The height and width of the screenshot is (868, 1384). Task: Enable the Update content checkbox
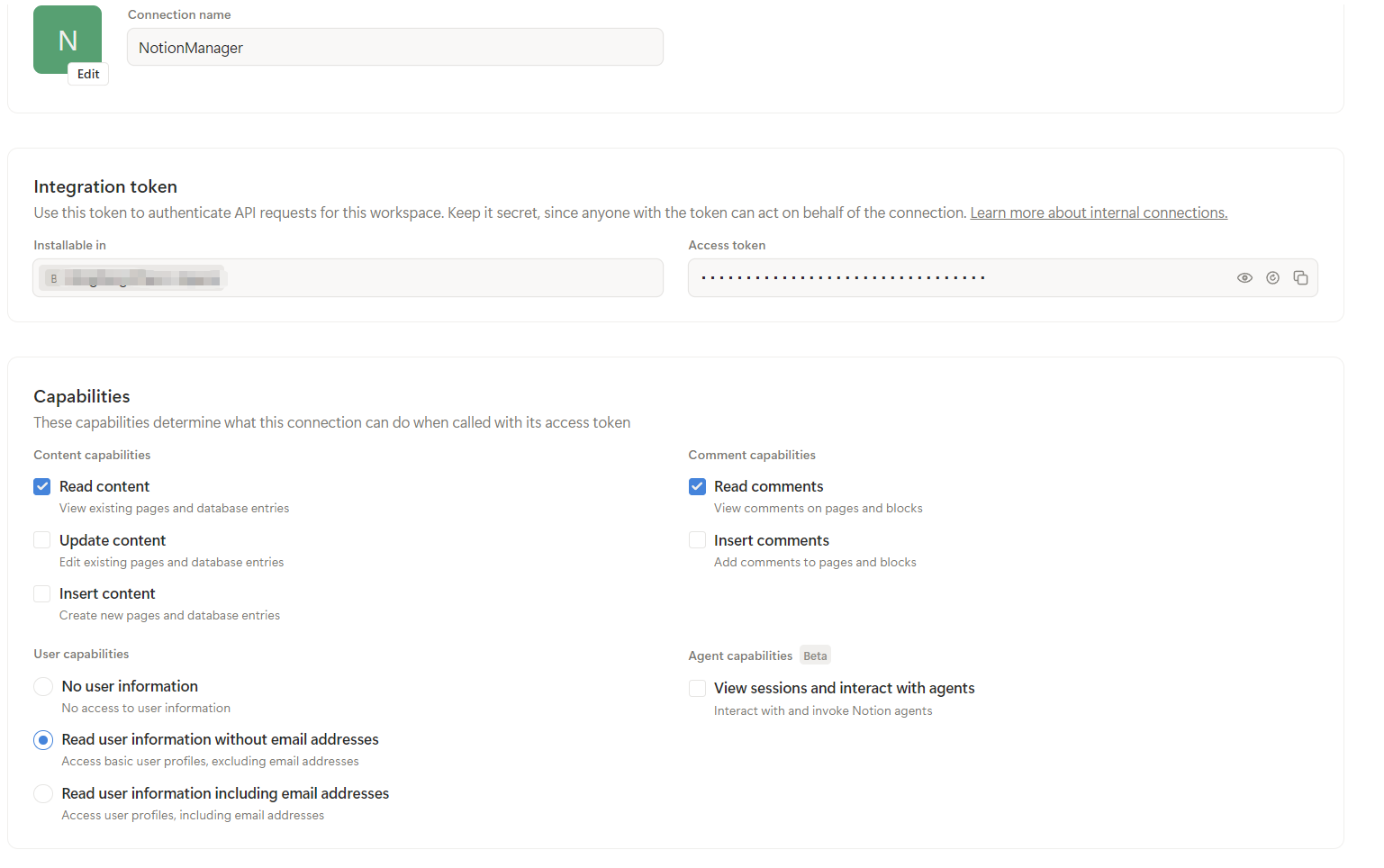tap(42, 540)
